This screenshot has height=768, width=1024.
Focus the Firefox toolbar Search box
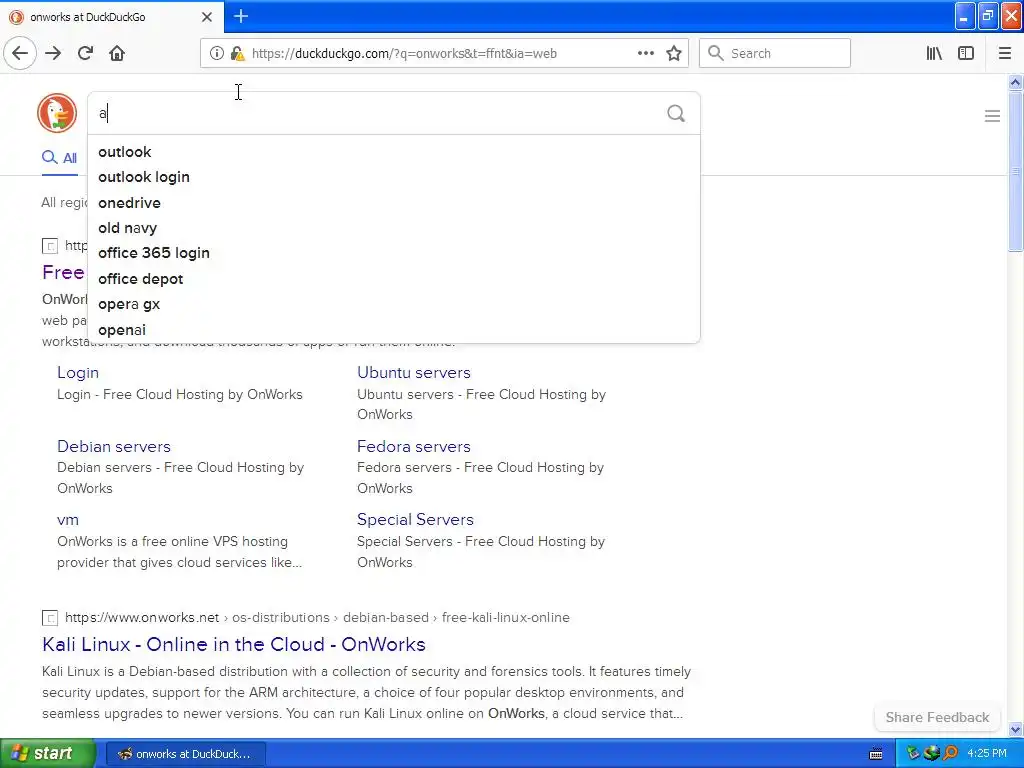(775, 54)
